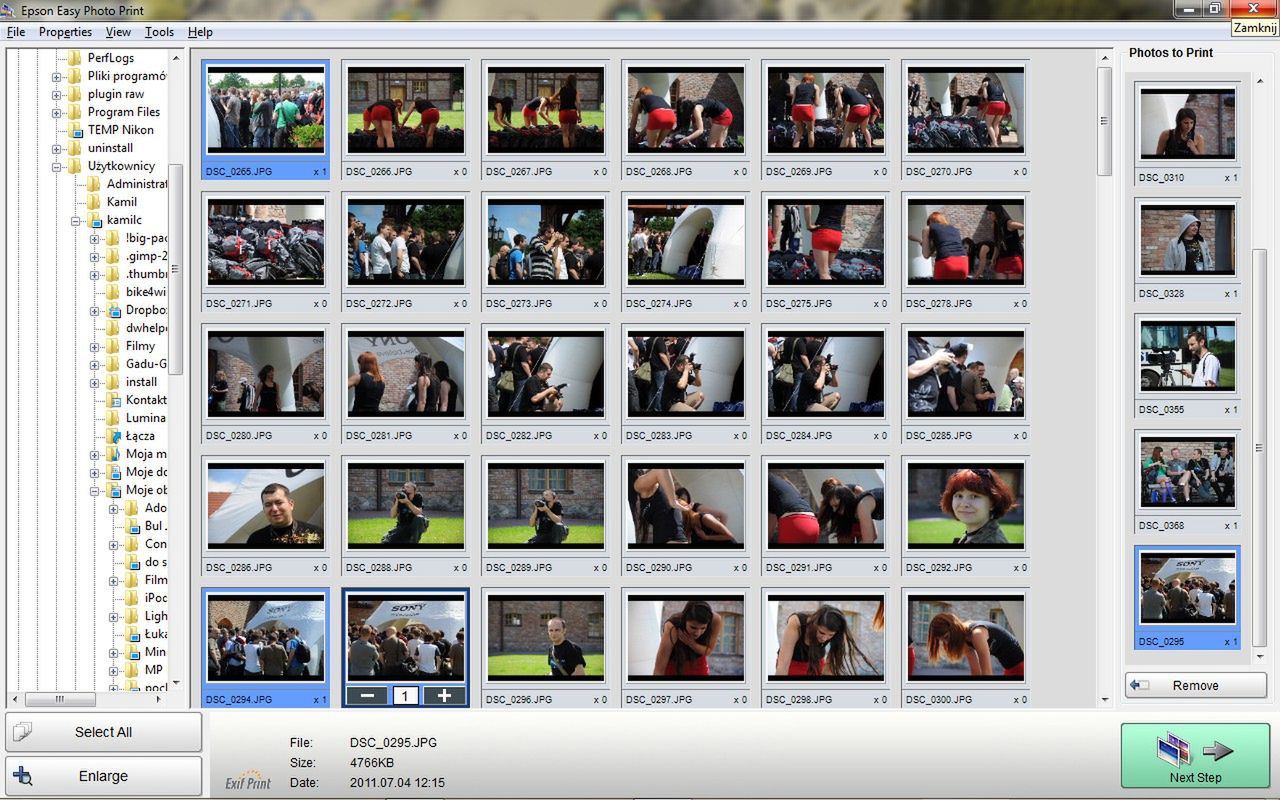Click the copies count field showing 1
Screen dimensions: 1280x800
pyautogui.click(x=406, y=696)
